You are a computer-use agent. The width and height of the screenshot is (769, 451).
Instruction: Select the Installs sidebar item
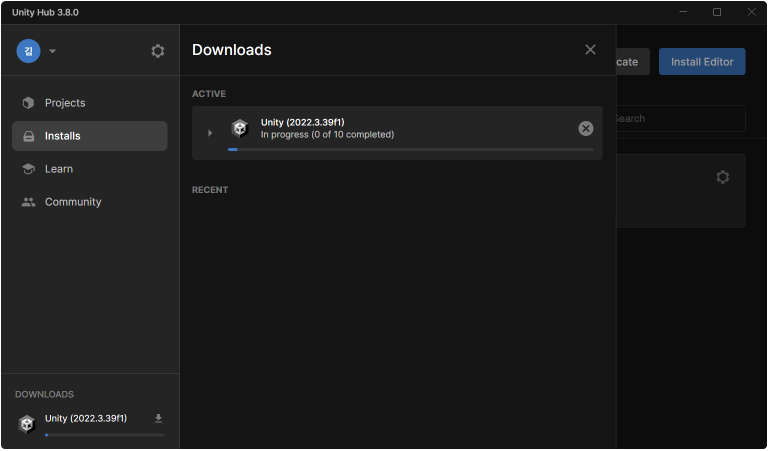[63, 136]
